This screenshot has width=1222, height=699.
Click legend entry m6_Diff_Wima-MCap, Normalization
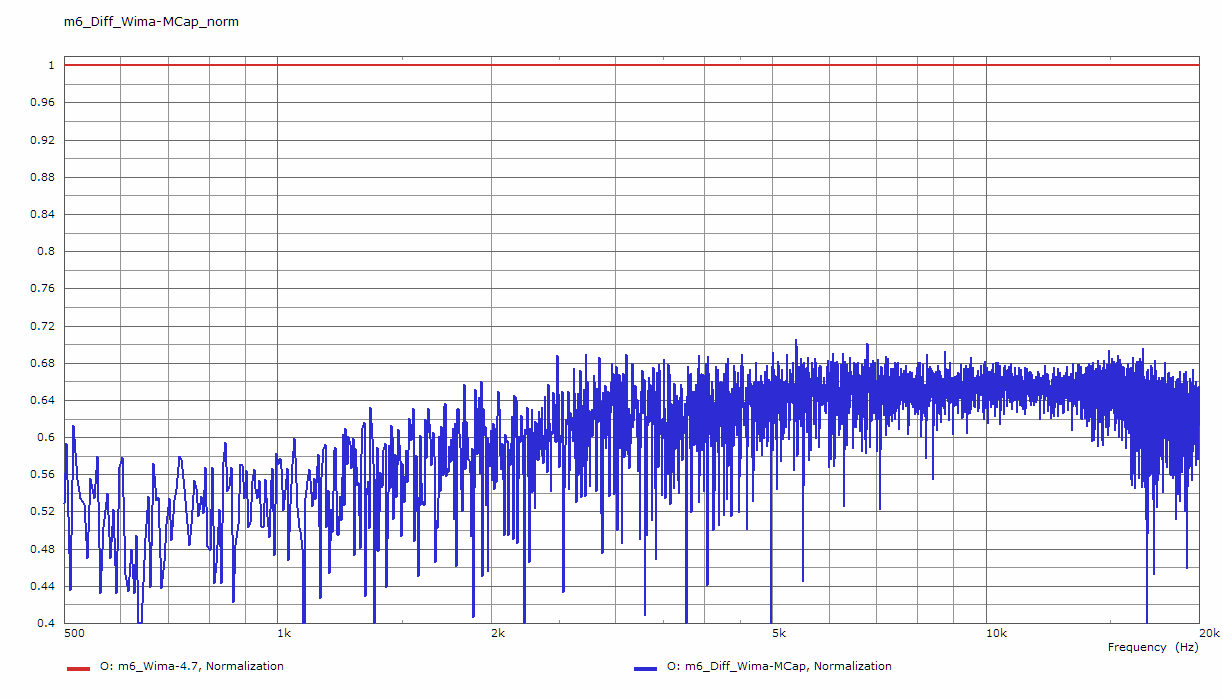[x=778, y=666]
